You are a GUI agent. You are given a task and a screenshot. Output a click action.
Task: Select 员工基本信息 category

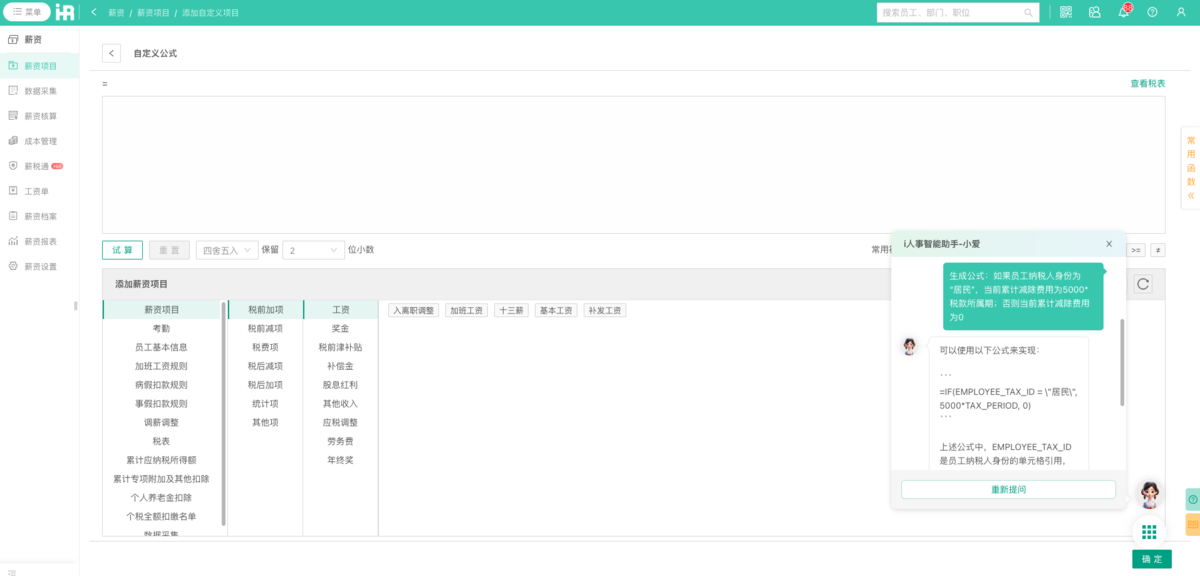tap(161, 347)
